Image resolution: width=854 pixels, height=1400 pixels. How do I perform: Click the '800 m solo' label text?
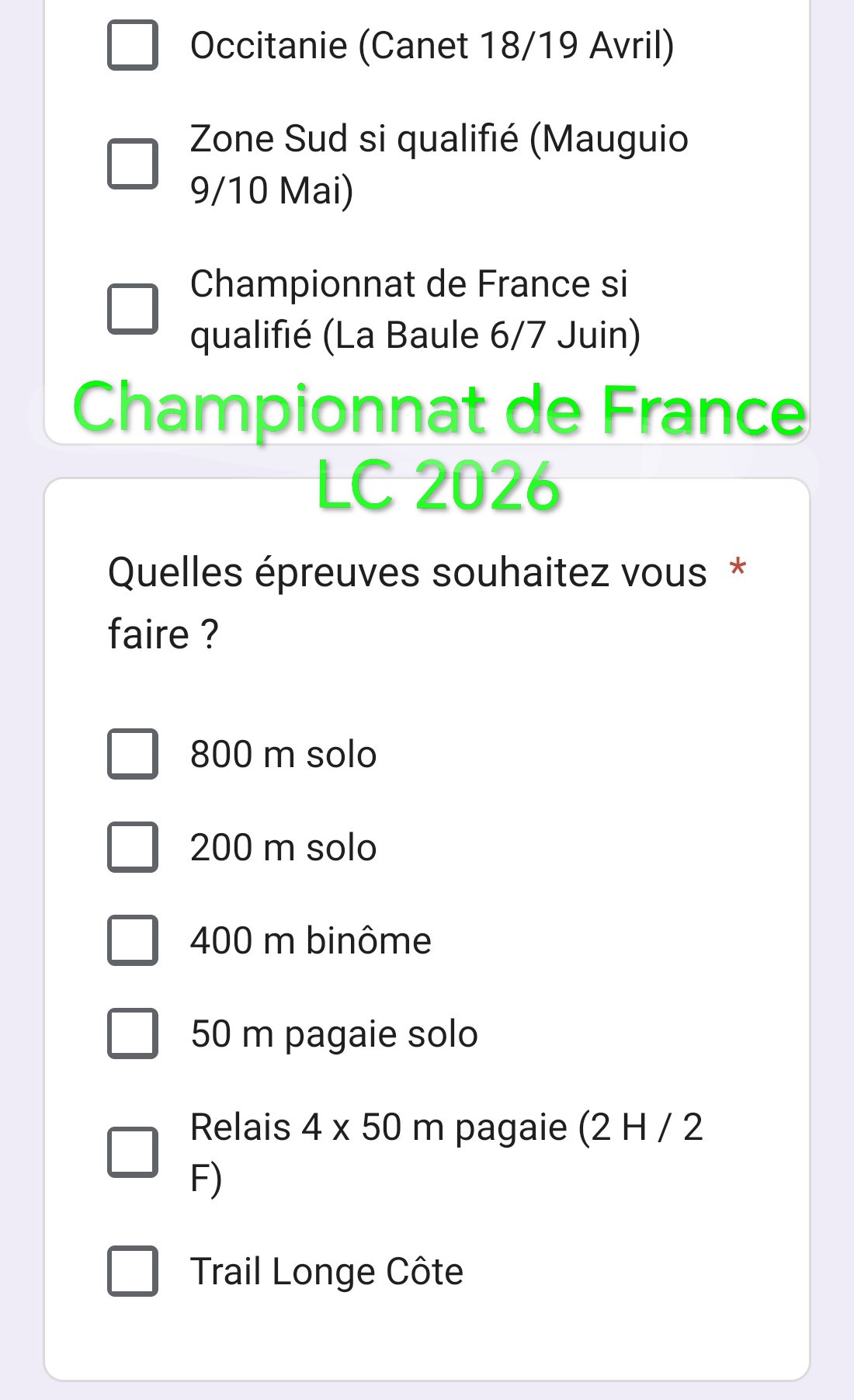coord(283,754)
